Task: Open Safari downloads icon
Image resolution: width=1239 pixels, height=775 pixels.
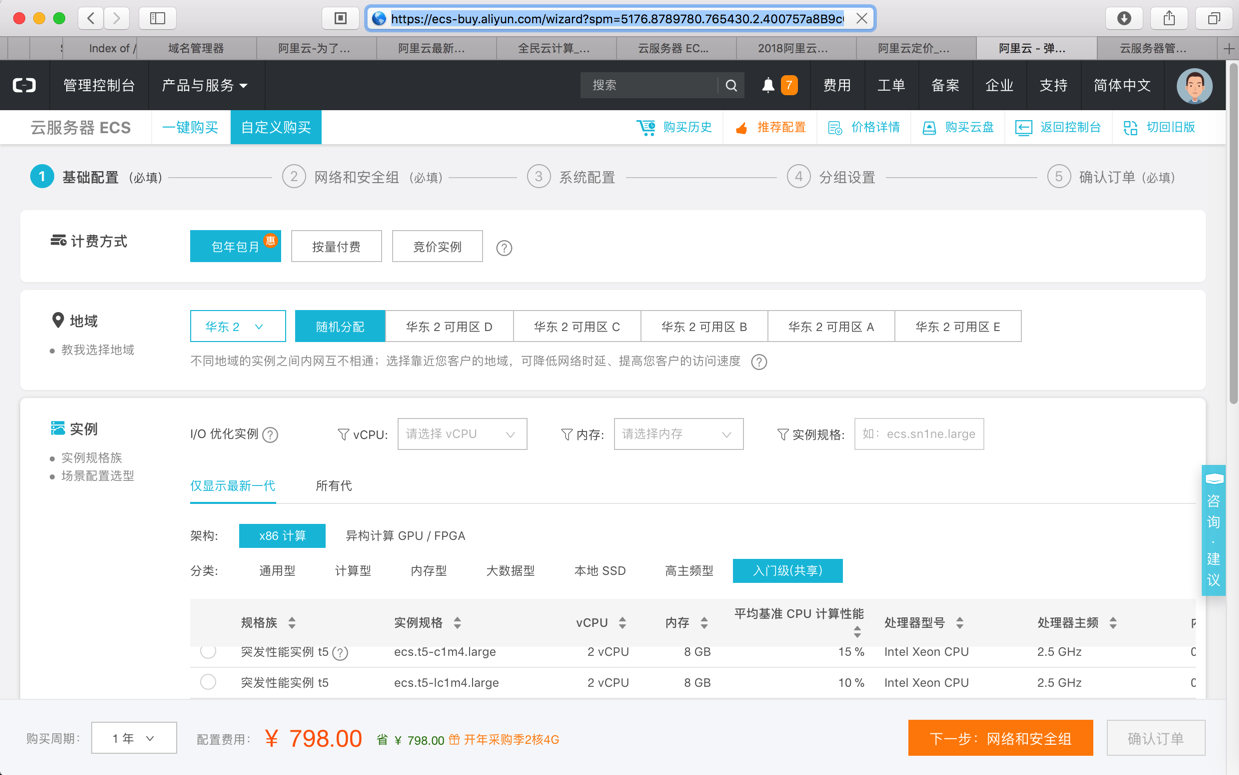Action: 1124,18
